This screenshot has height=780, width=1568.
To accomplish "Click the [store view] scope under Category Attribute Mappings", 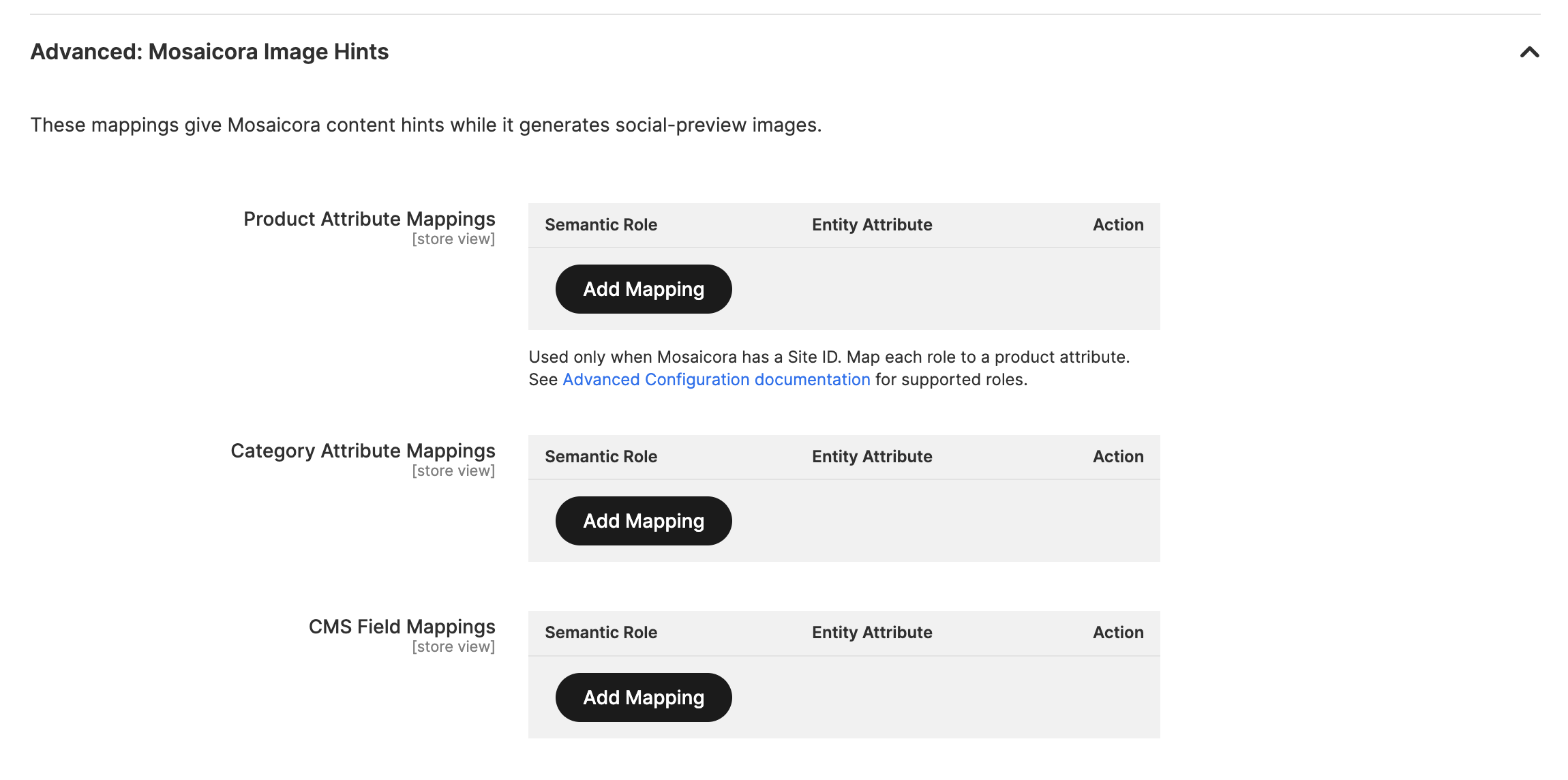I will click(453, 471).
